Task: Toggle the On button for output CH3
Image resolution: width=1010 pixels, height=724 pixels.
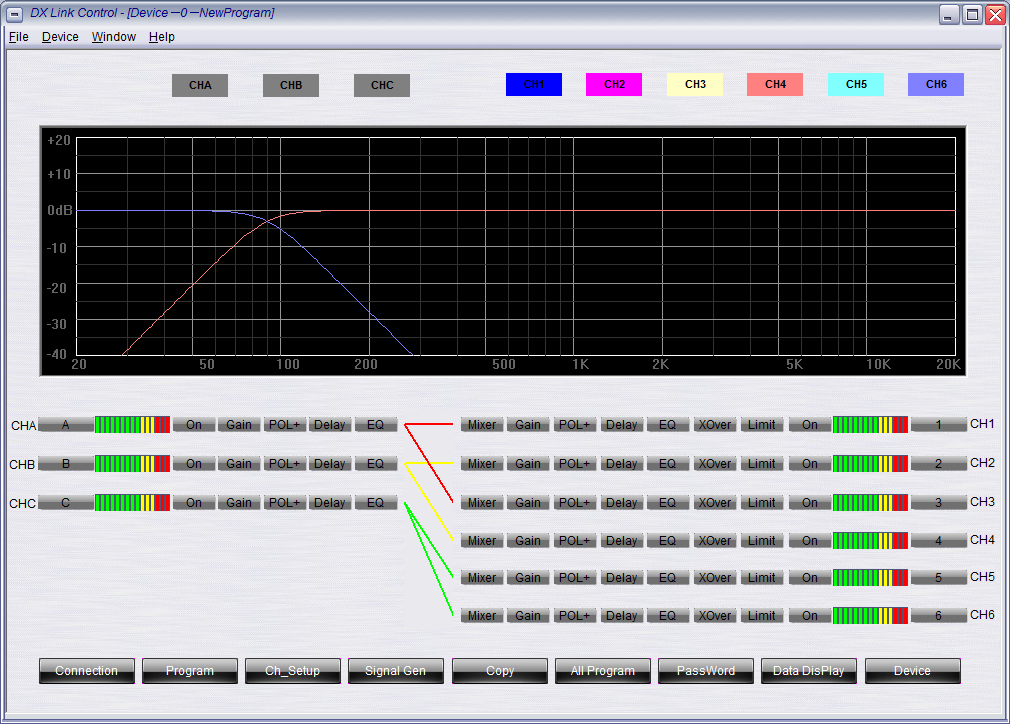Action: click(x=809, y=503)
